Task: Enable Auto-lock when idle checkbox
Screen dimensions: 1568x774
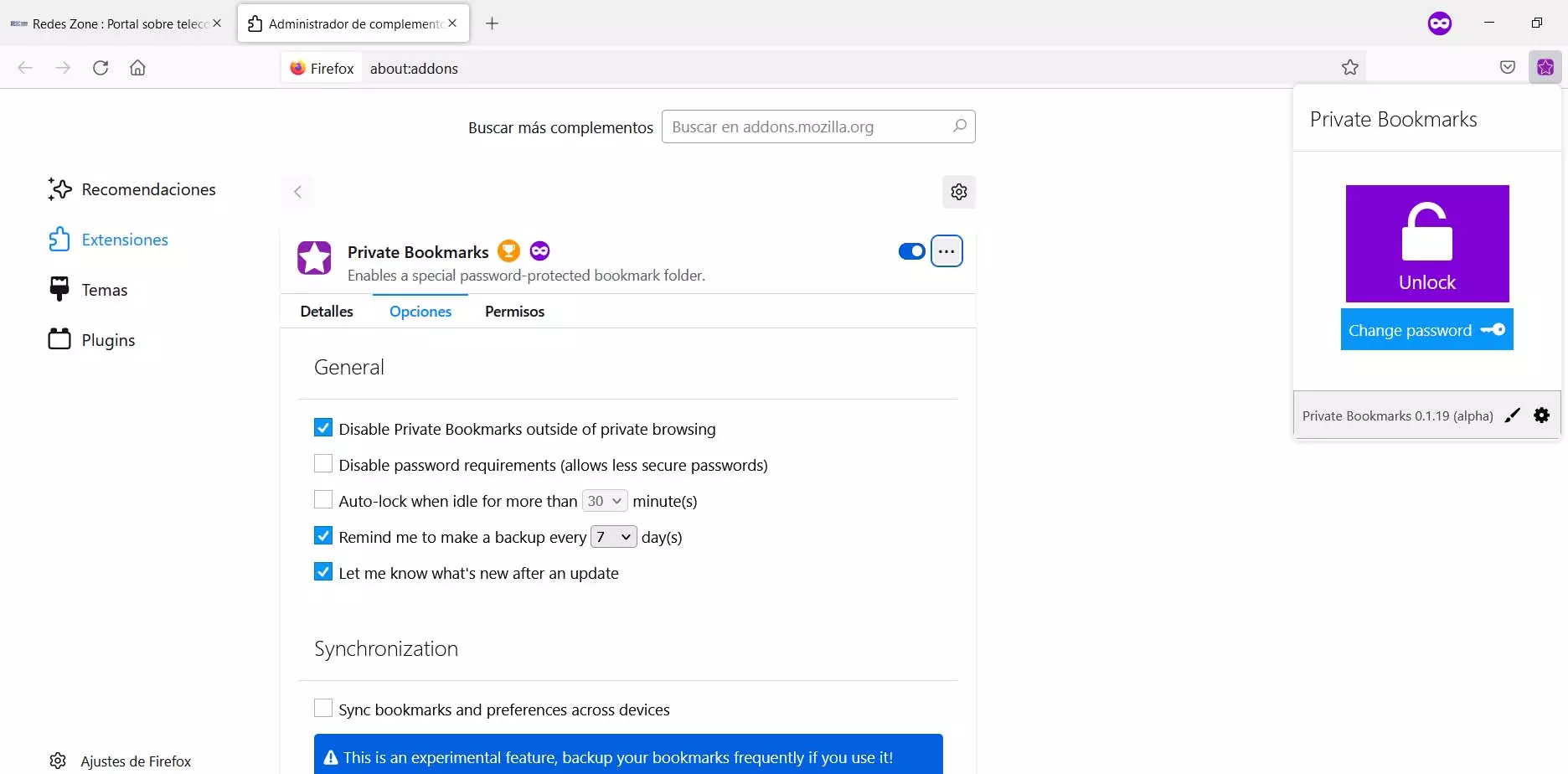Action: 323,500
